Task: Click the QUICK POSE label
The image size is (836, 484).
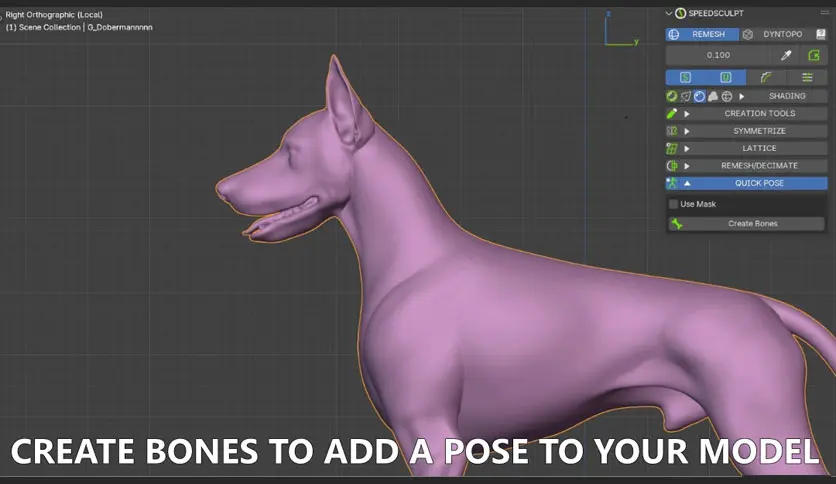Action: pyautogui.click(x=759, y=183)
